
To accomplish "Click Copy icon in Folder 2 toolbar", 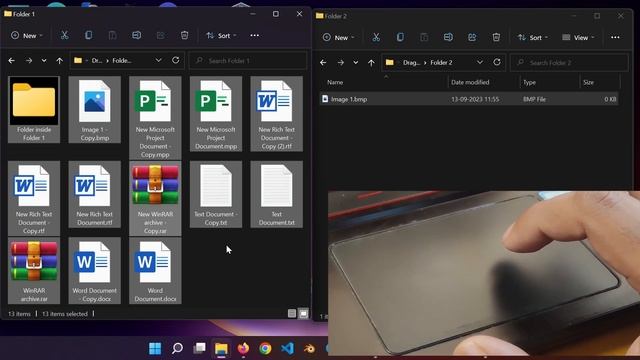I will coord(400,38).
